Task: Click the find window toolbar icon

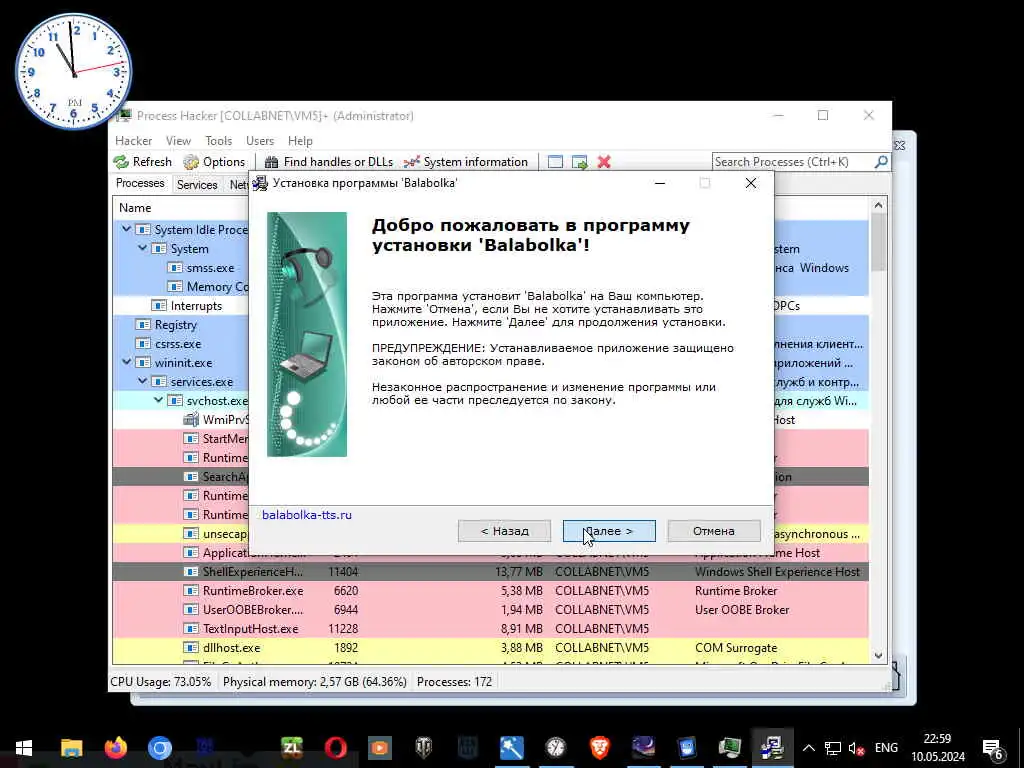Action: tap(555, 162)
